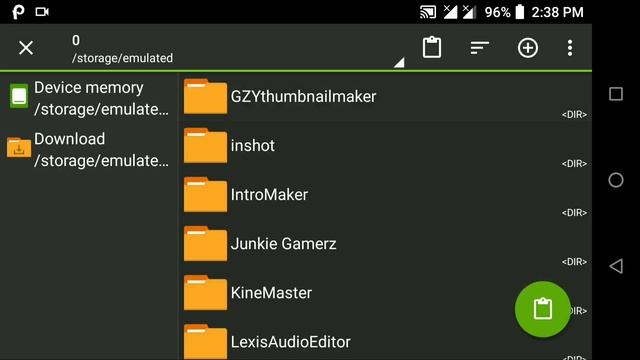Tap the Android home circle button
Image resolution: width=640 pixels, height=360 pixels.
point(616,180)
